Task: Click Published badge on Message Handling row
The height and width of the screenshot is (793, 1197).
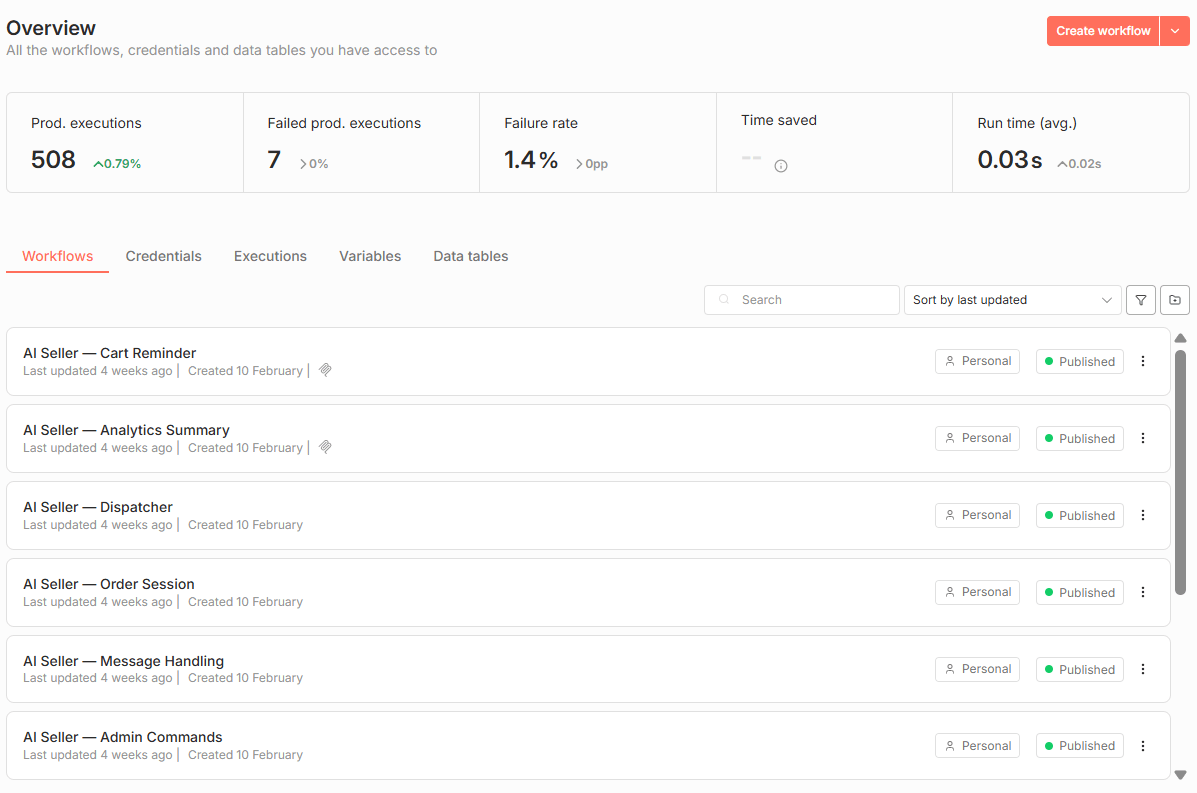Action: coord(1079,669)
